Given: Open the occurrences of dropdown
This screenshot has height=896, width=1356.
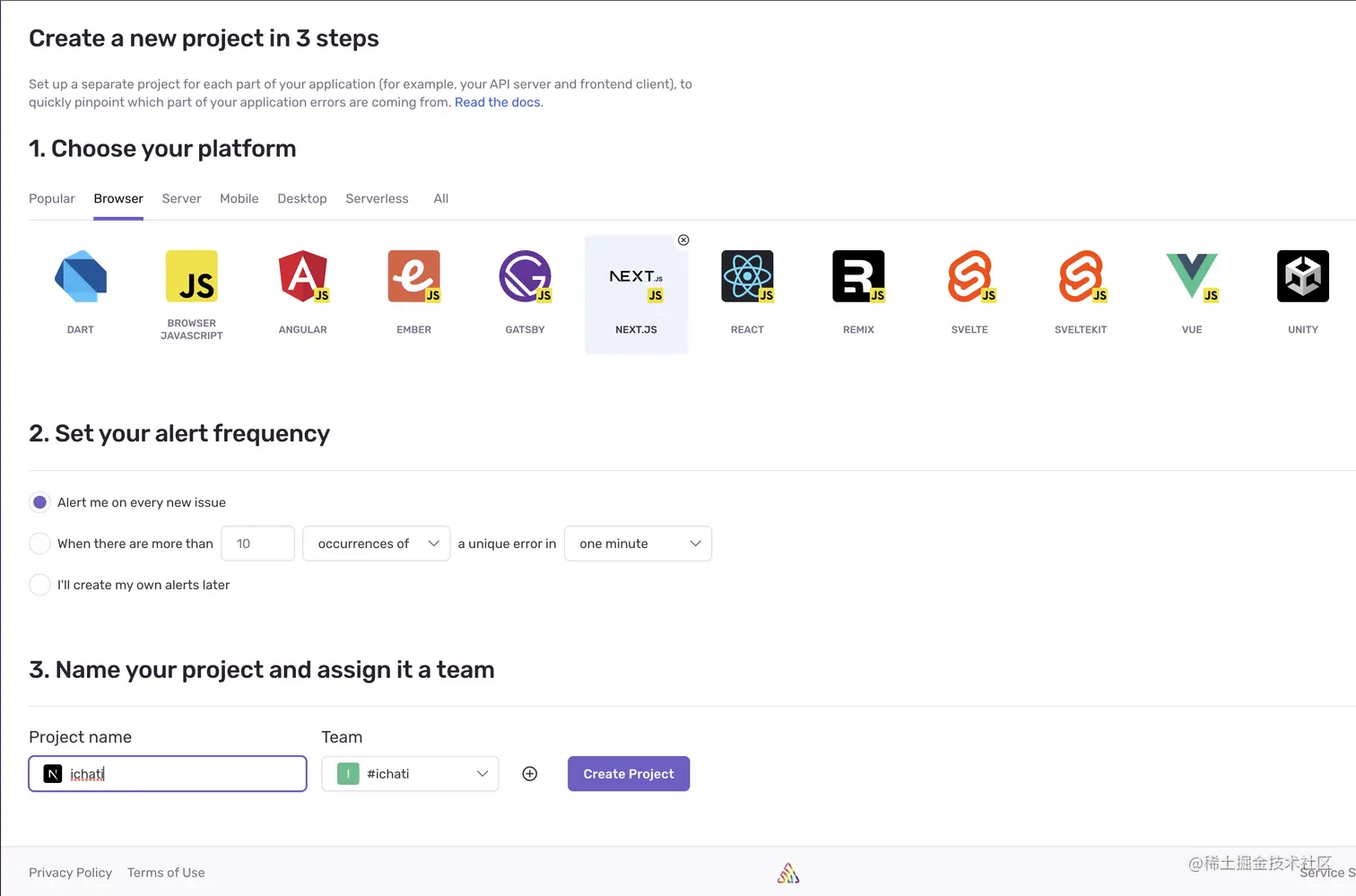Looking at the screenshot, I should [377, 544].
